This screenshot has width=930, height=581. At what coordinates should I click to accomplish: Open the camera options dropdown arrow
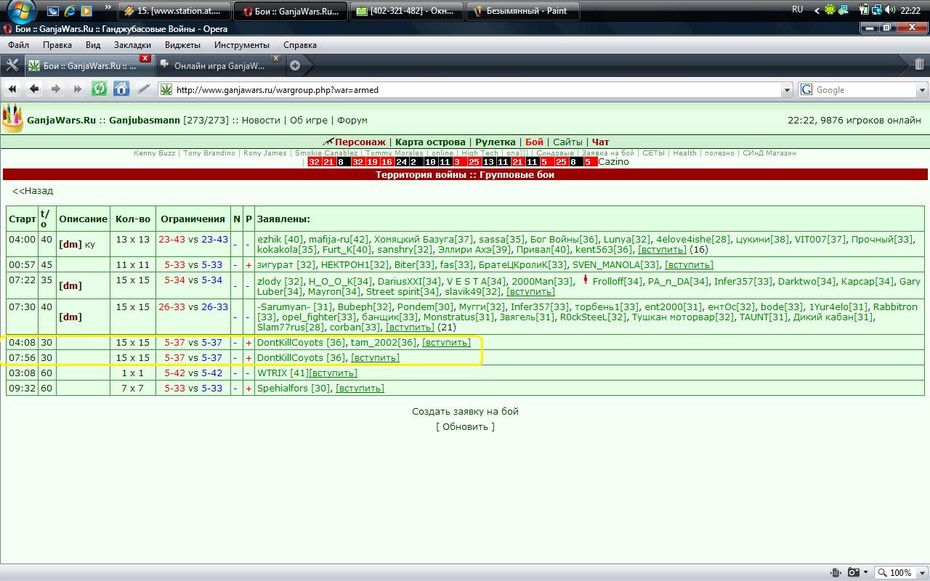tap(865, 573)
